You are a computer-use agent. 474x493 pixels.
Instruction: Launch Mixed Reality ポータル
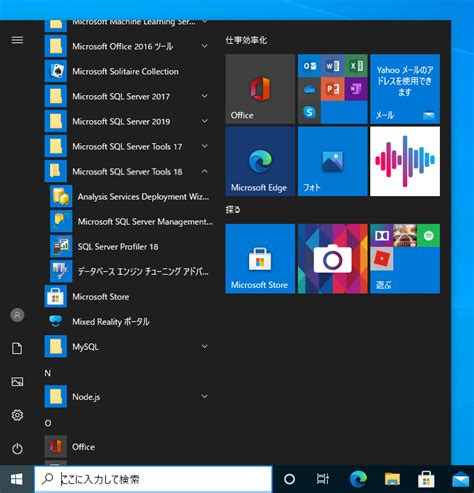pos(129,322)
